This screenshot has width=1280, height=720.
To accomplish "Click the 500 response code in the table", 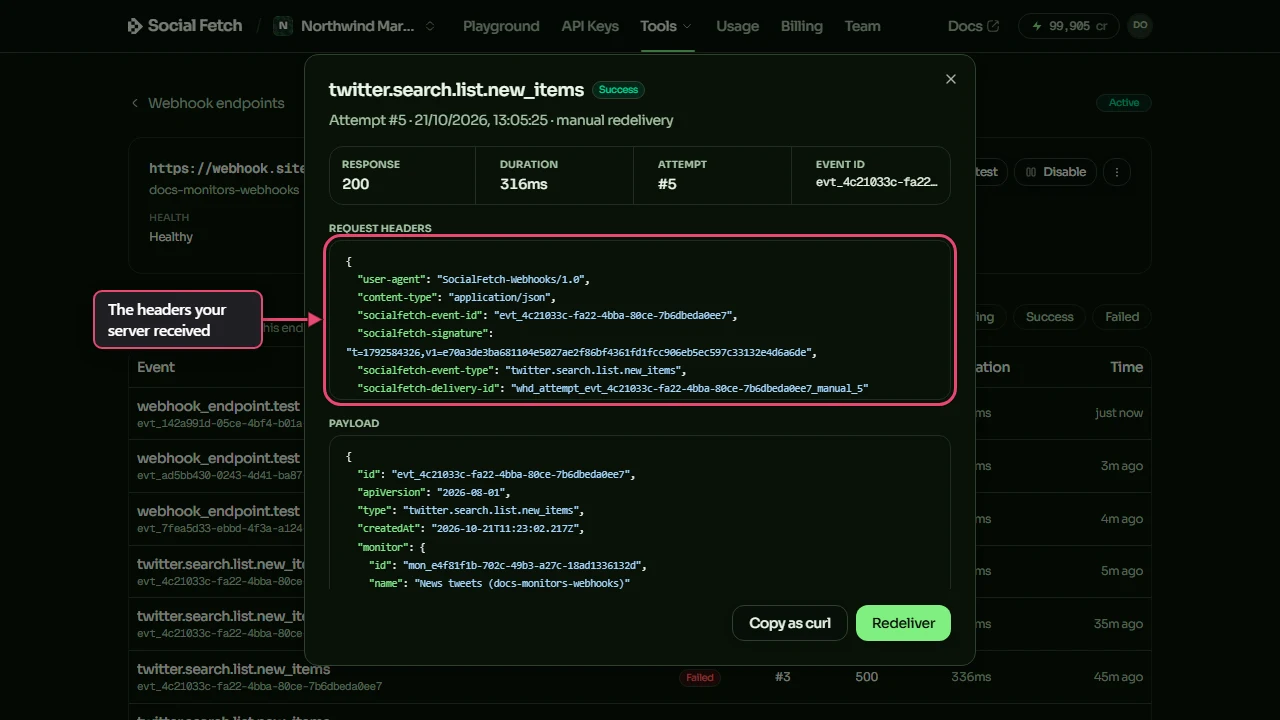I will 867,677.
